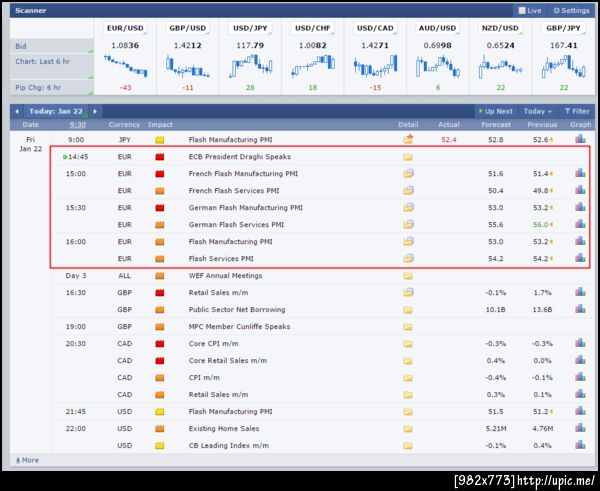This screenshot has height=491, width=600.
Task: Open detail folder for GBP Retail Sales m/m
Action: click(408, 293)
